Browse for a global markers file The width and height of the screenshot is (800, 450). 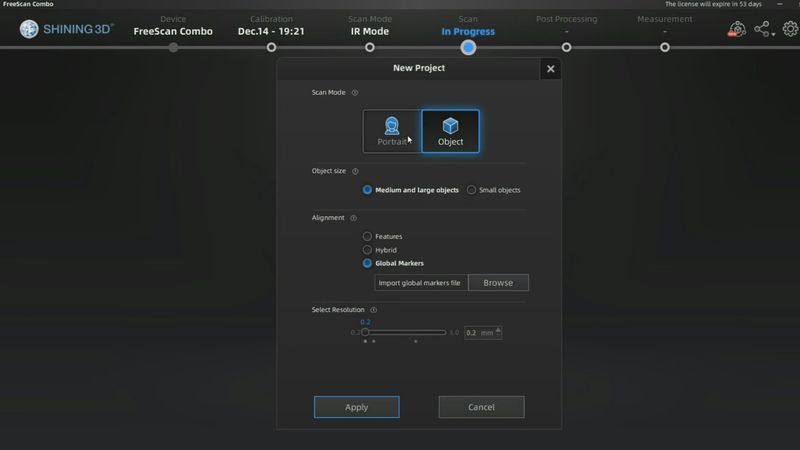pos(498,283)
